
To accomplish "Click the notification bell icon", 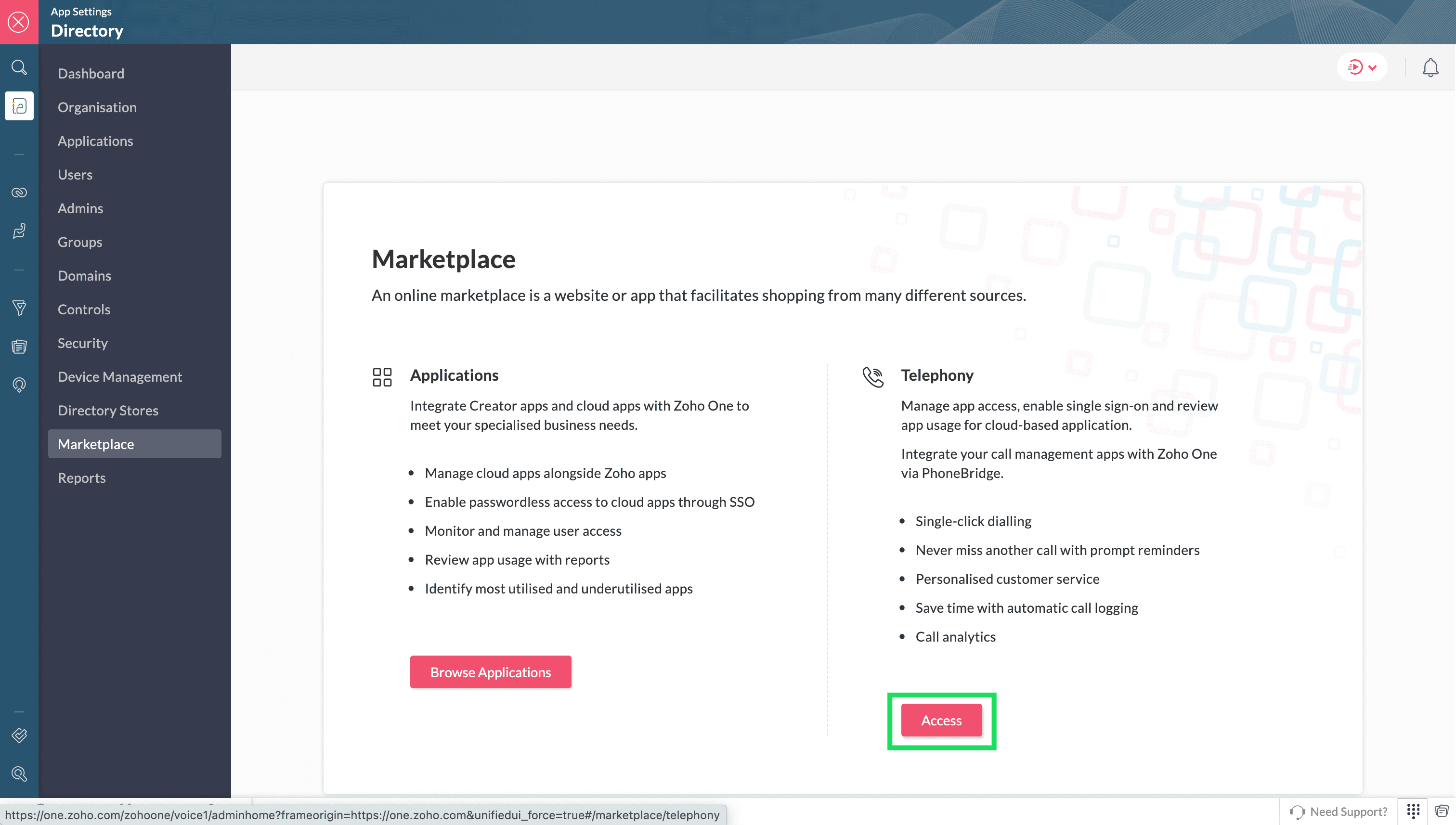I will coord(1430,67).
